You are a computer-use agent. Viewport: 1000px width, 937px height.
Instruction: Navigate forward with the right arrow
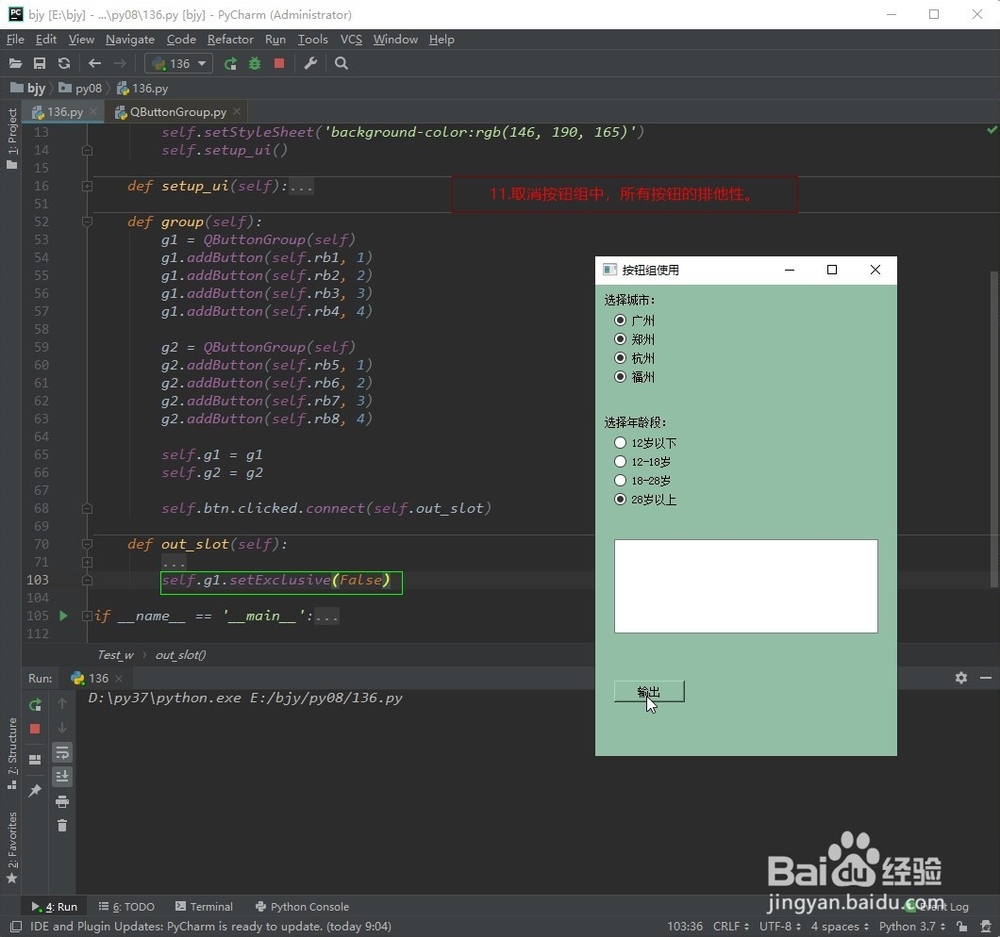pos(119,63)
